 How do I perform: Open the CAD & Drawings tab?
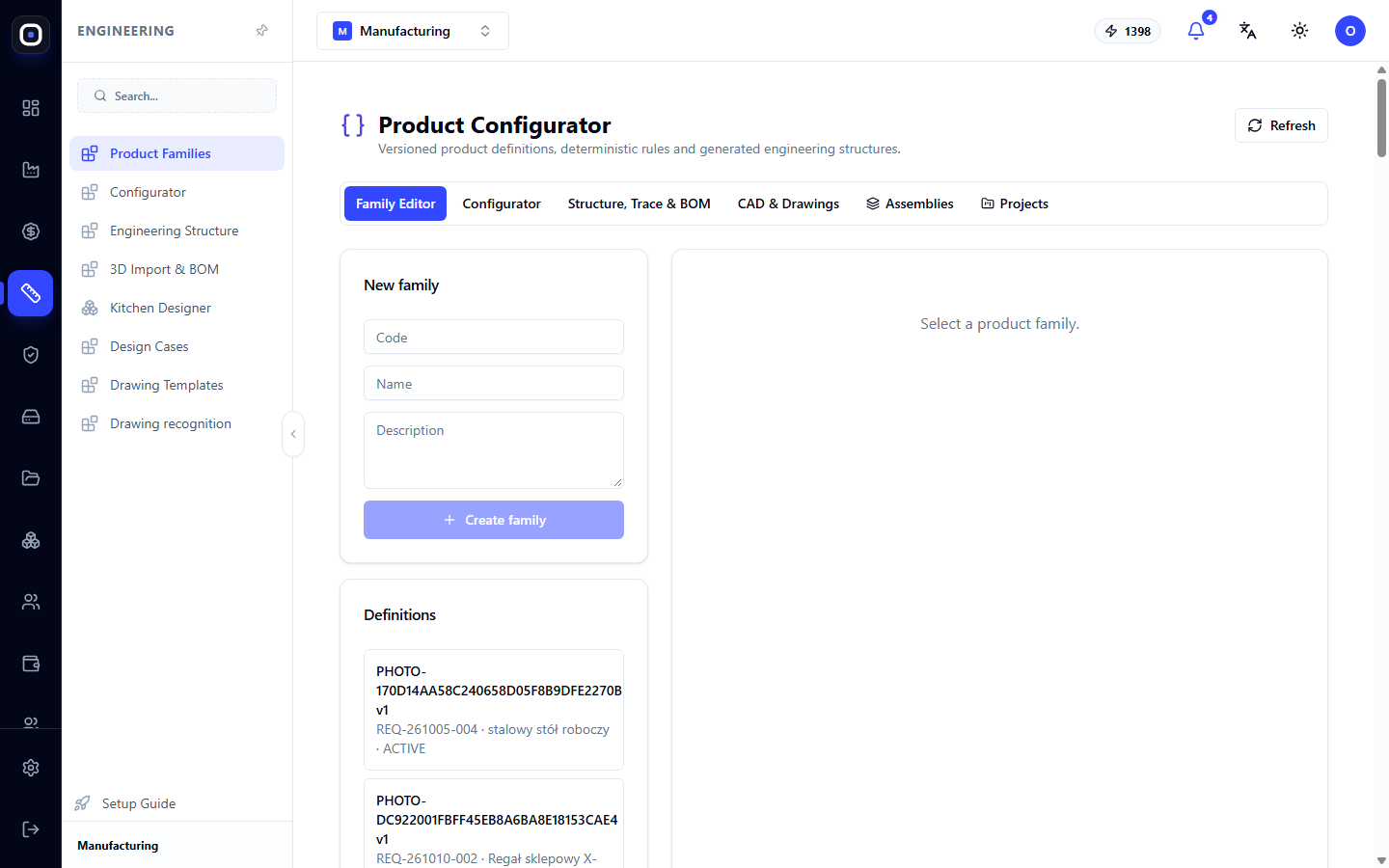pyautogui.click(x=788, y=203)
